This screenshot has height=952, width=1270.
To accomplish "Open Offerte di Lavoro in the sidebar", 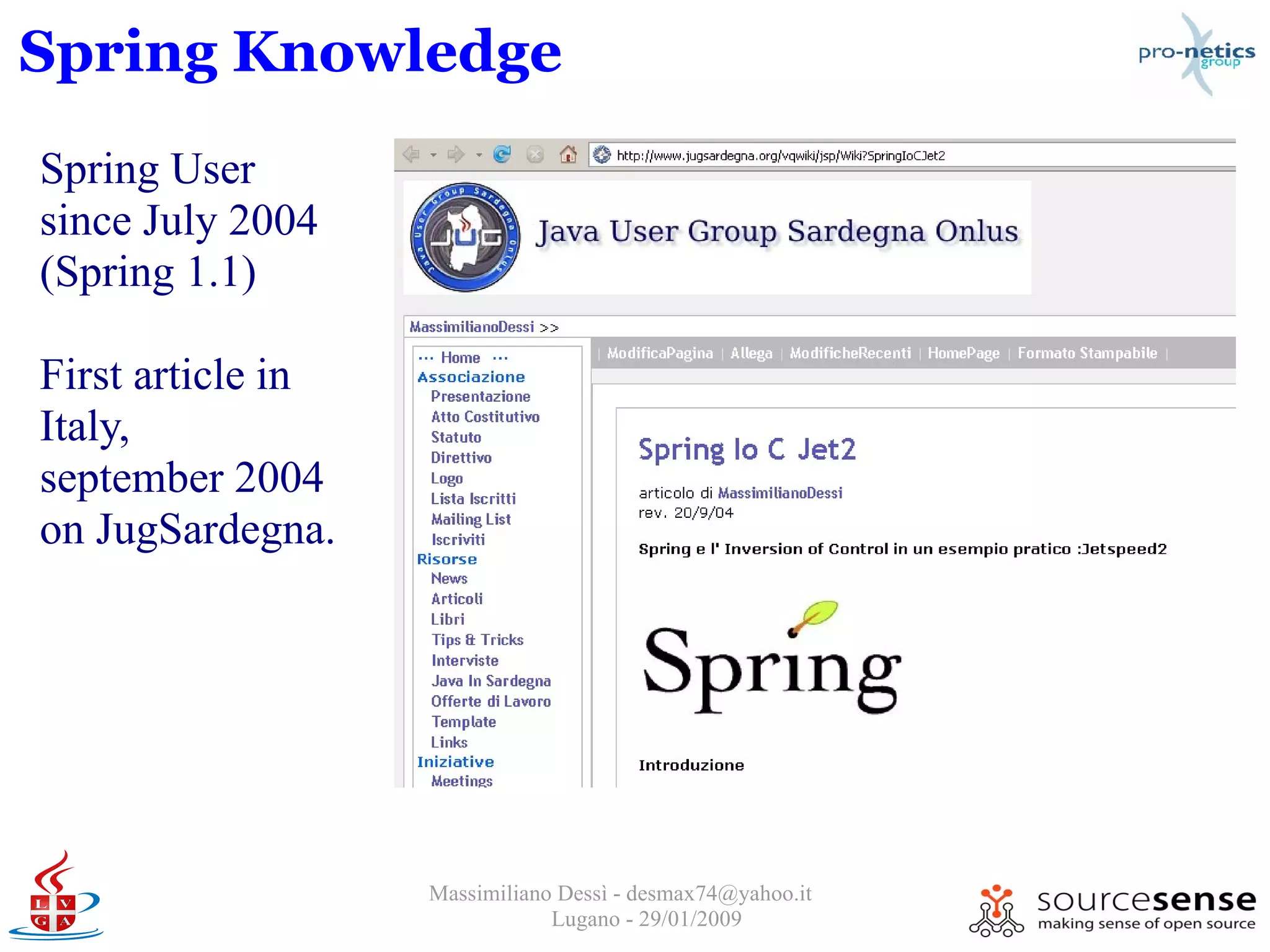I will [x=491, y=701].
